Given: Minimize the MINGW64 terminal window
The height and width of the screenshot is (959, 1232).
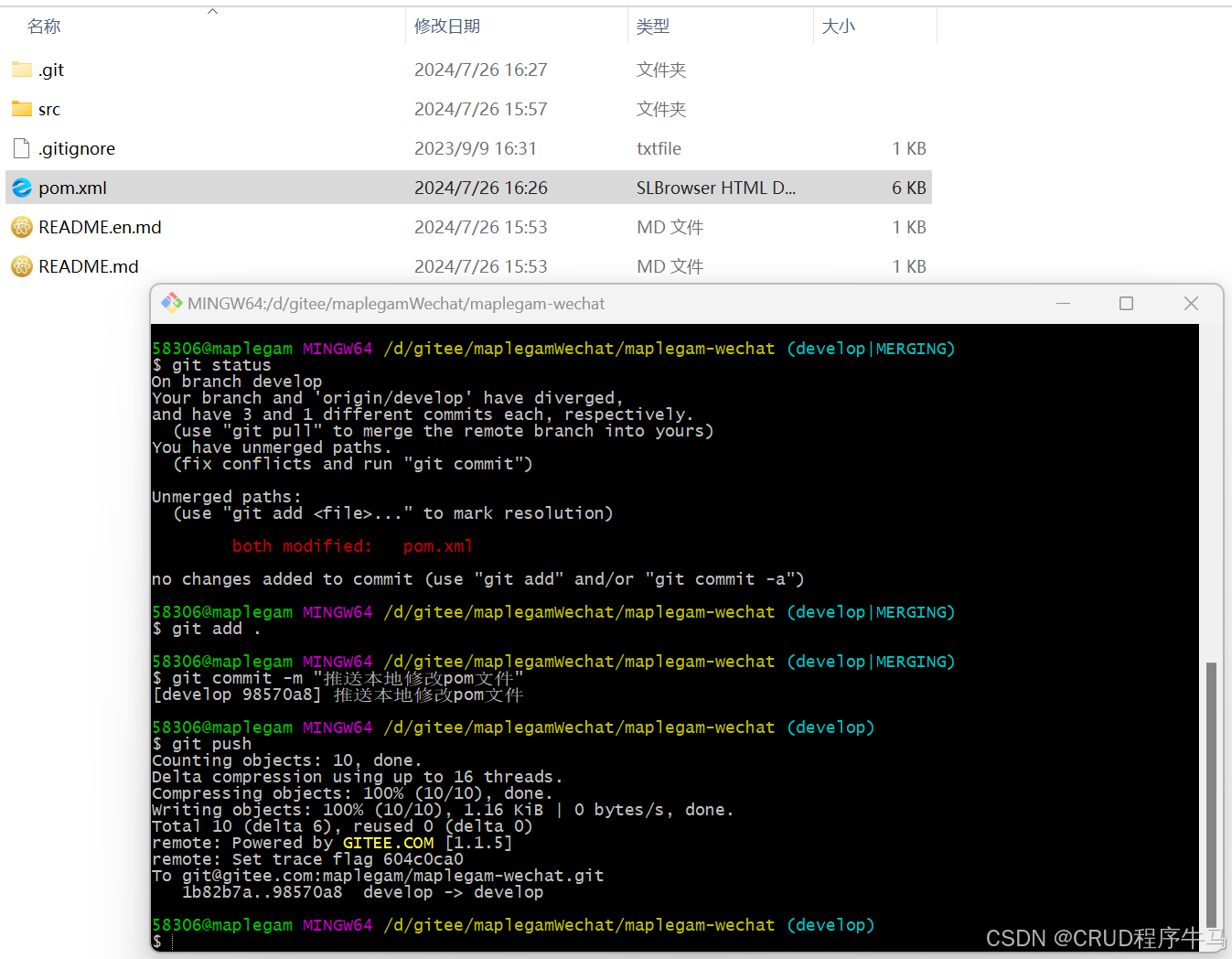Looking at the screenshot, I should [x=1063, y=304].
